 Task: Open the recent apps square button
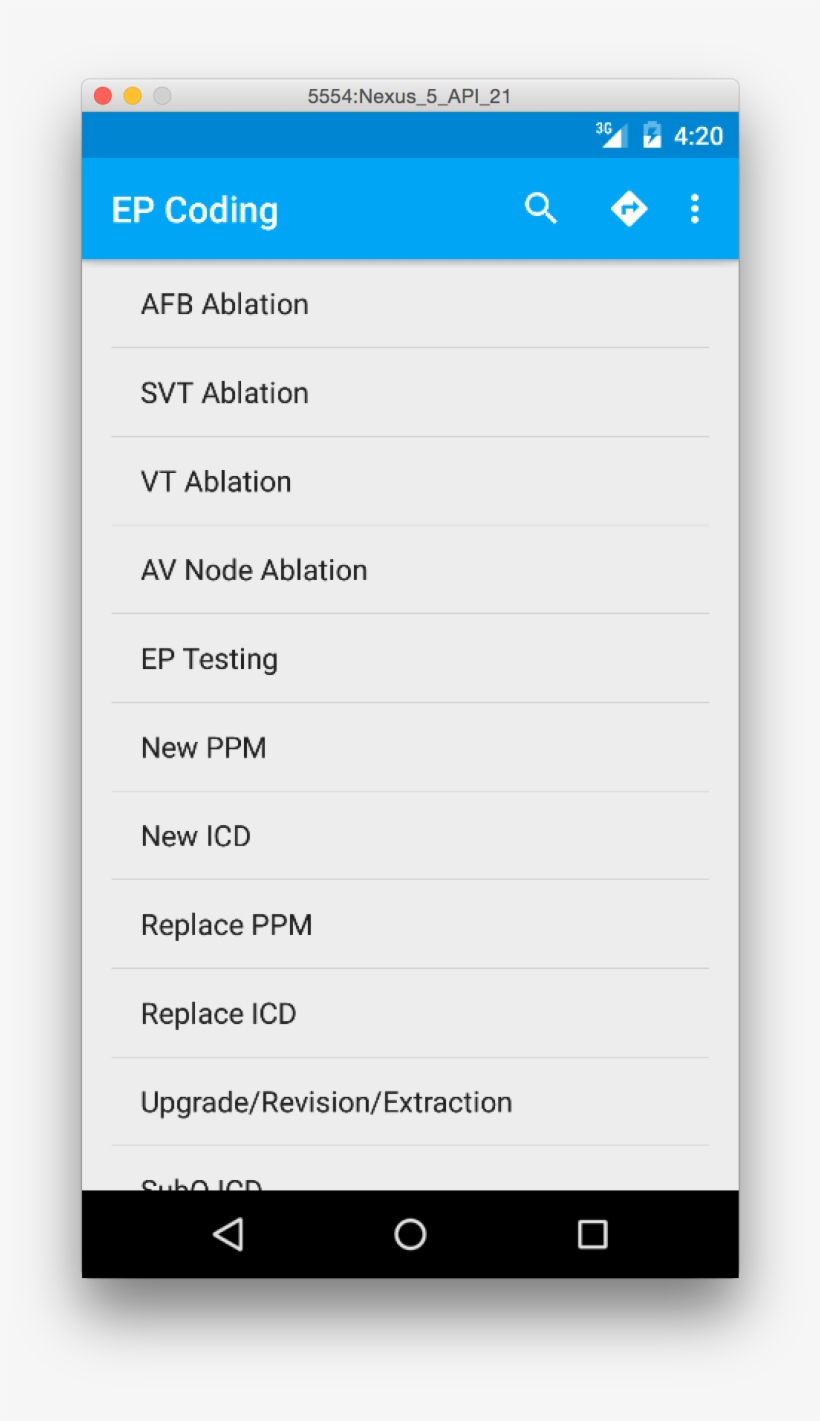tap(593, 1235)
